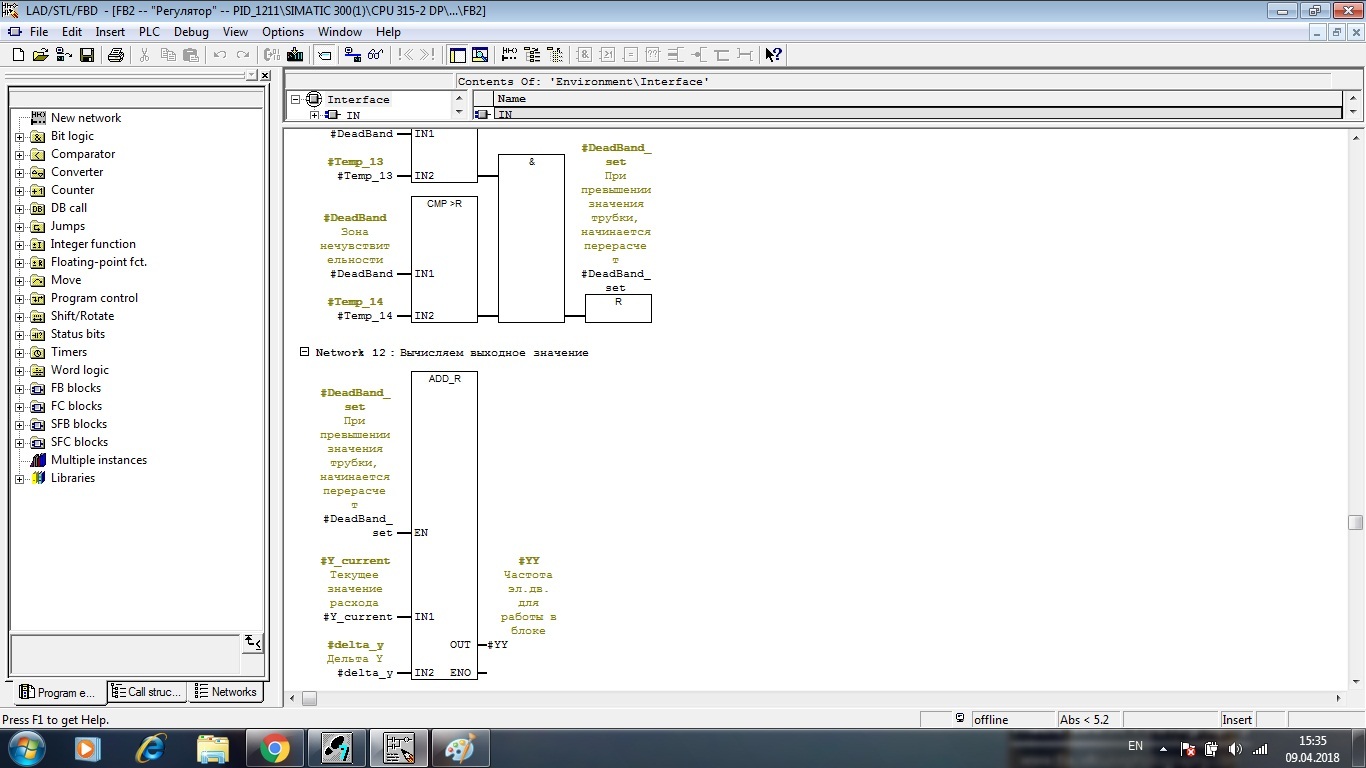Toggle the Details pane toolbar icon
Image resolution: width=1366 pixels, height=768 pixels.
point(480,55)
